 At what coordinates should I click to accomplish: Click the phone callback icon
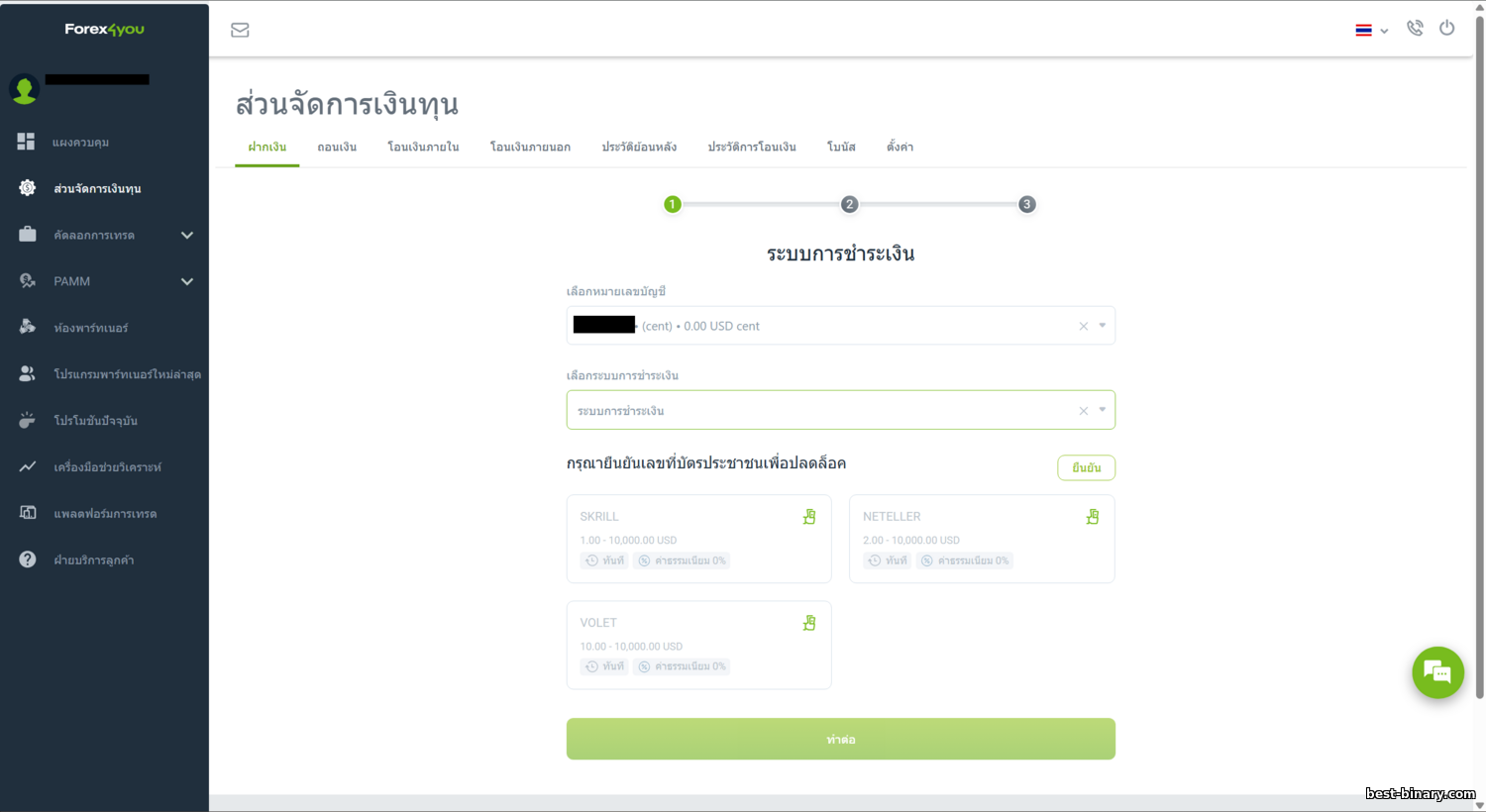point(1415,29)
